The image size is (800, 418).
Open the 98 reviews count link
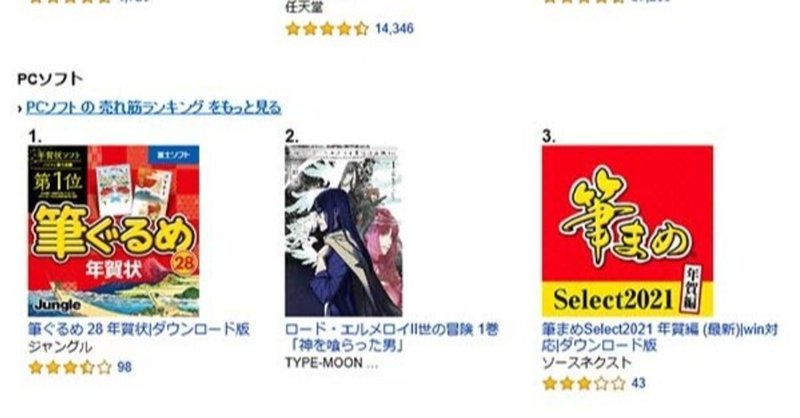pos(124,367)
